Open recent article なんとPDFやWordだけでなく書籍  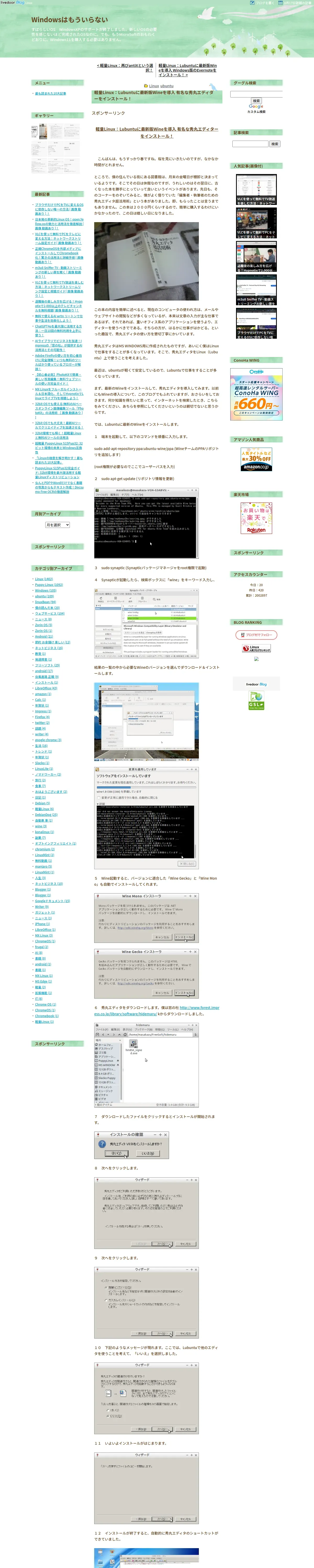(59, 487)
